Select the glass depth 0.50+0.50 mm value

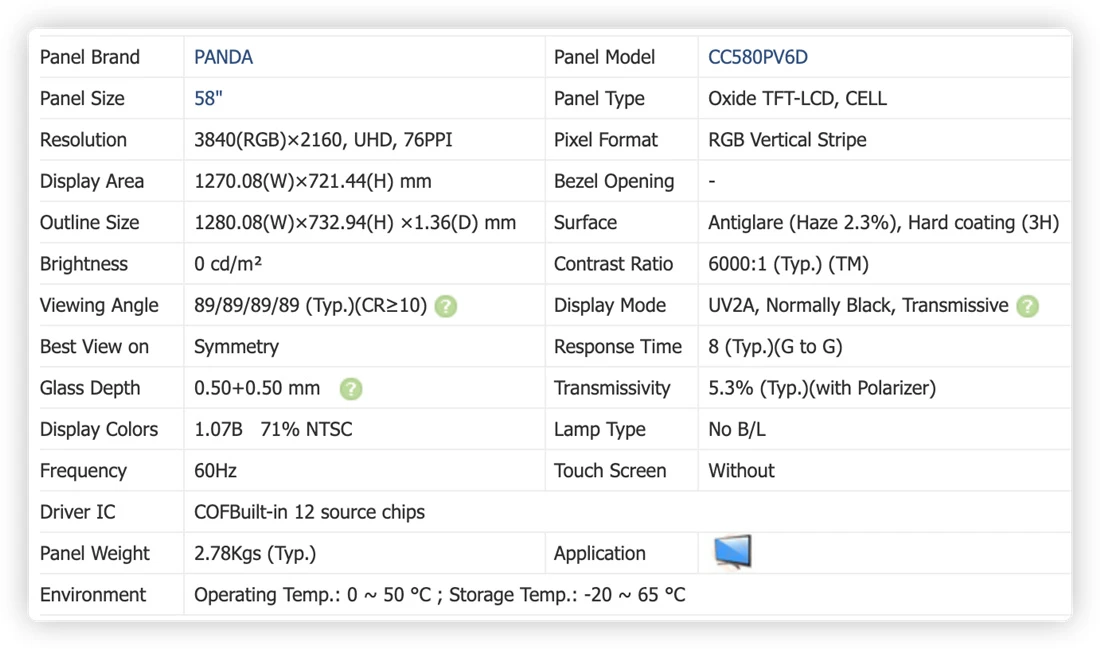click(257, 388)
